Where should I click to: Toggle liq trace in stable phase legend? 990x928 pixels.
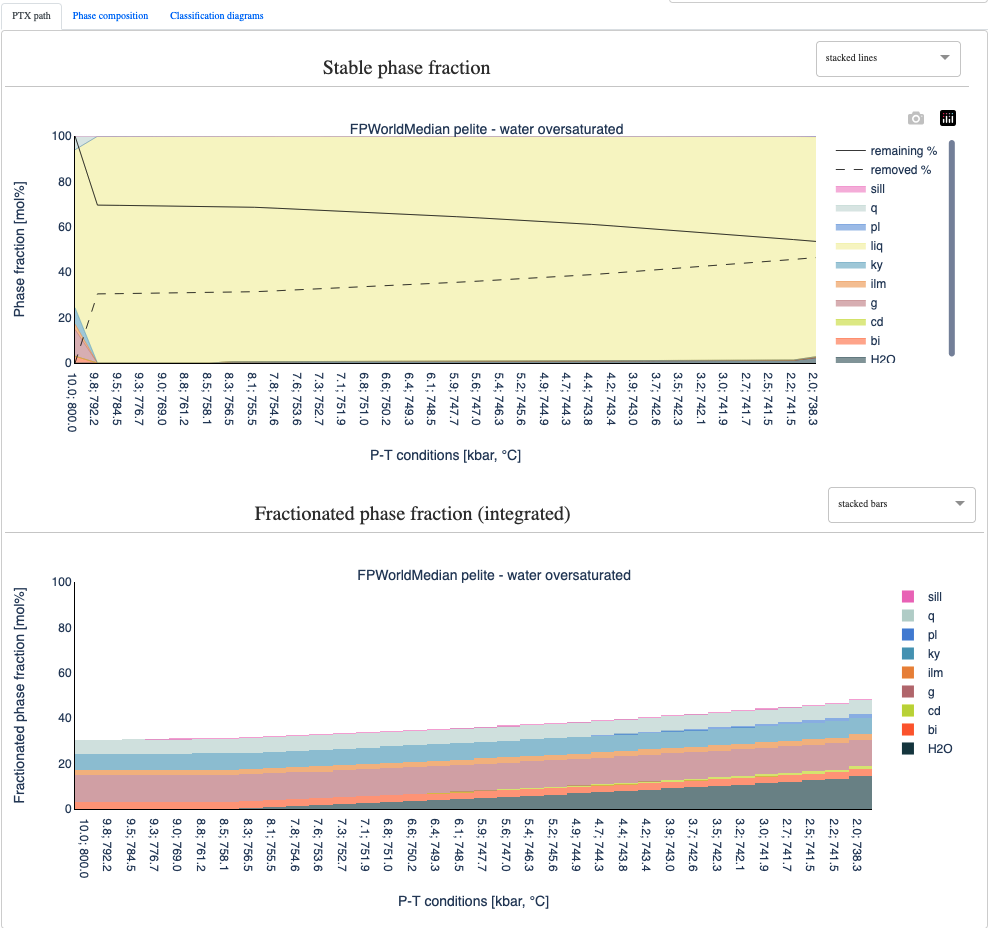pos(859,246)
